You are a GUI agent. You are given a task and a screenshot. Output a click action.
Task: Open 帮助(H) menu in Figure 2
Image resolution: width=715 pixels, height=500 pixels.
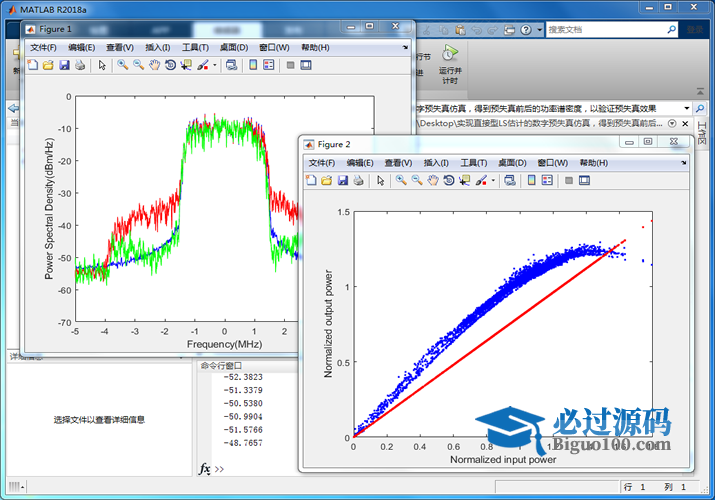click(x=594, y=163)
